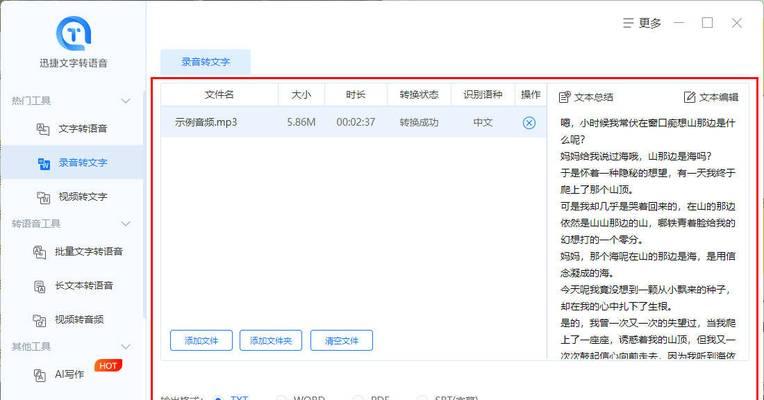Click transcript line 爬上了那个山顶
Screen dimensions: 764x400
tap(596, 190)
